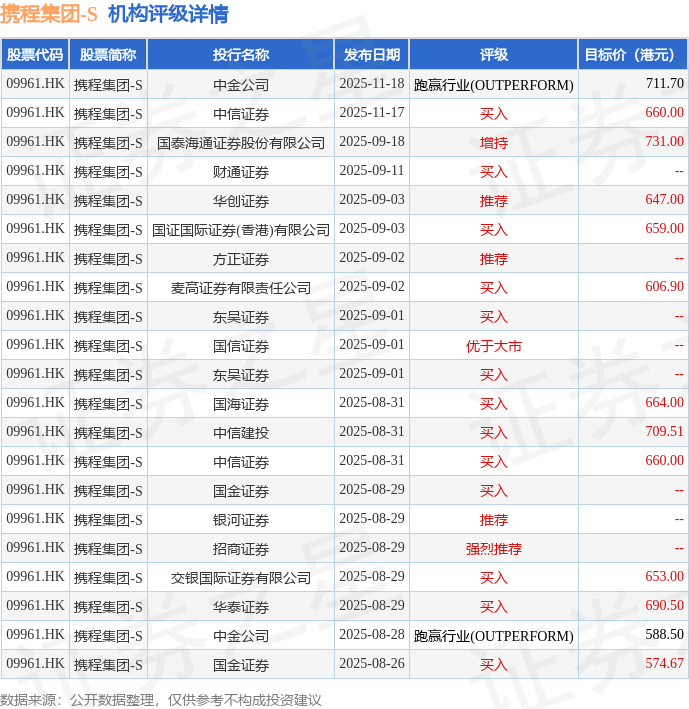Click 华创证券 bank name
The image size is (689, 709).
pos(241,201)
